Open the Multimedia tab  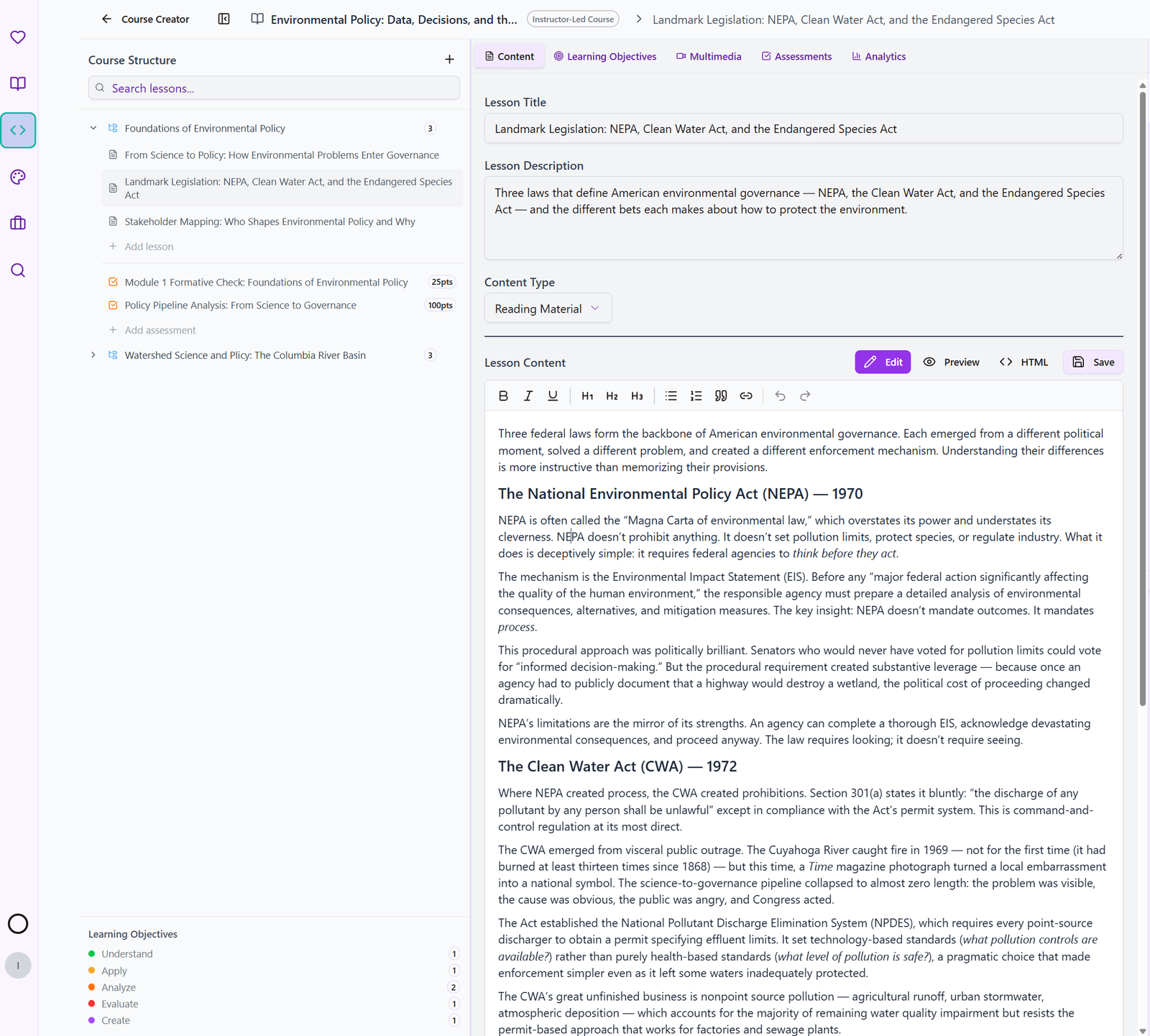point(709,56)
